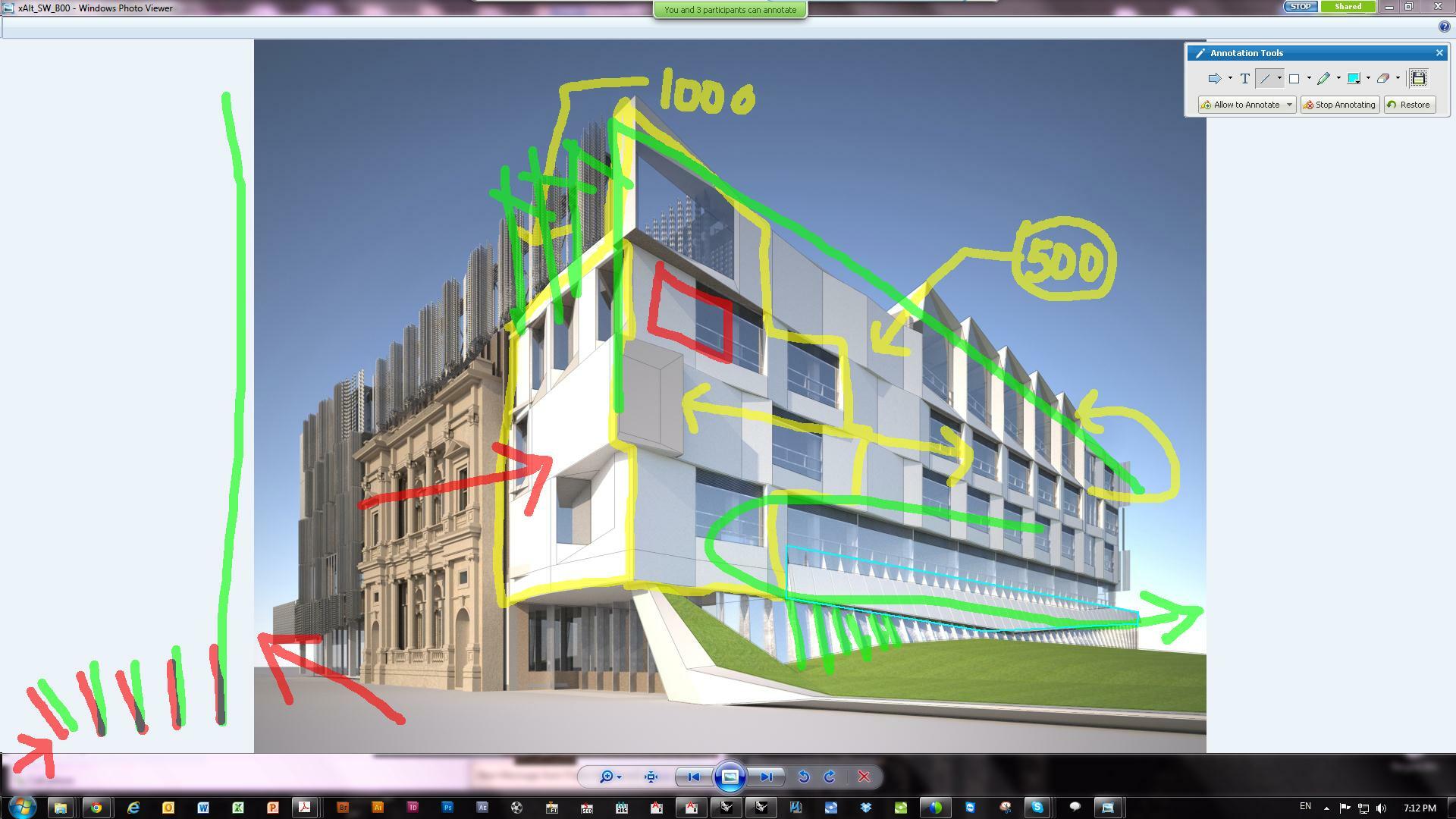Expand the line tool dropdown arrow
The width and height of the screenshot is (1456, 819).
point(1279,78)
